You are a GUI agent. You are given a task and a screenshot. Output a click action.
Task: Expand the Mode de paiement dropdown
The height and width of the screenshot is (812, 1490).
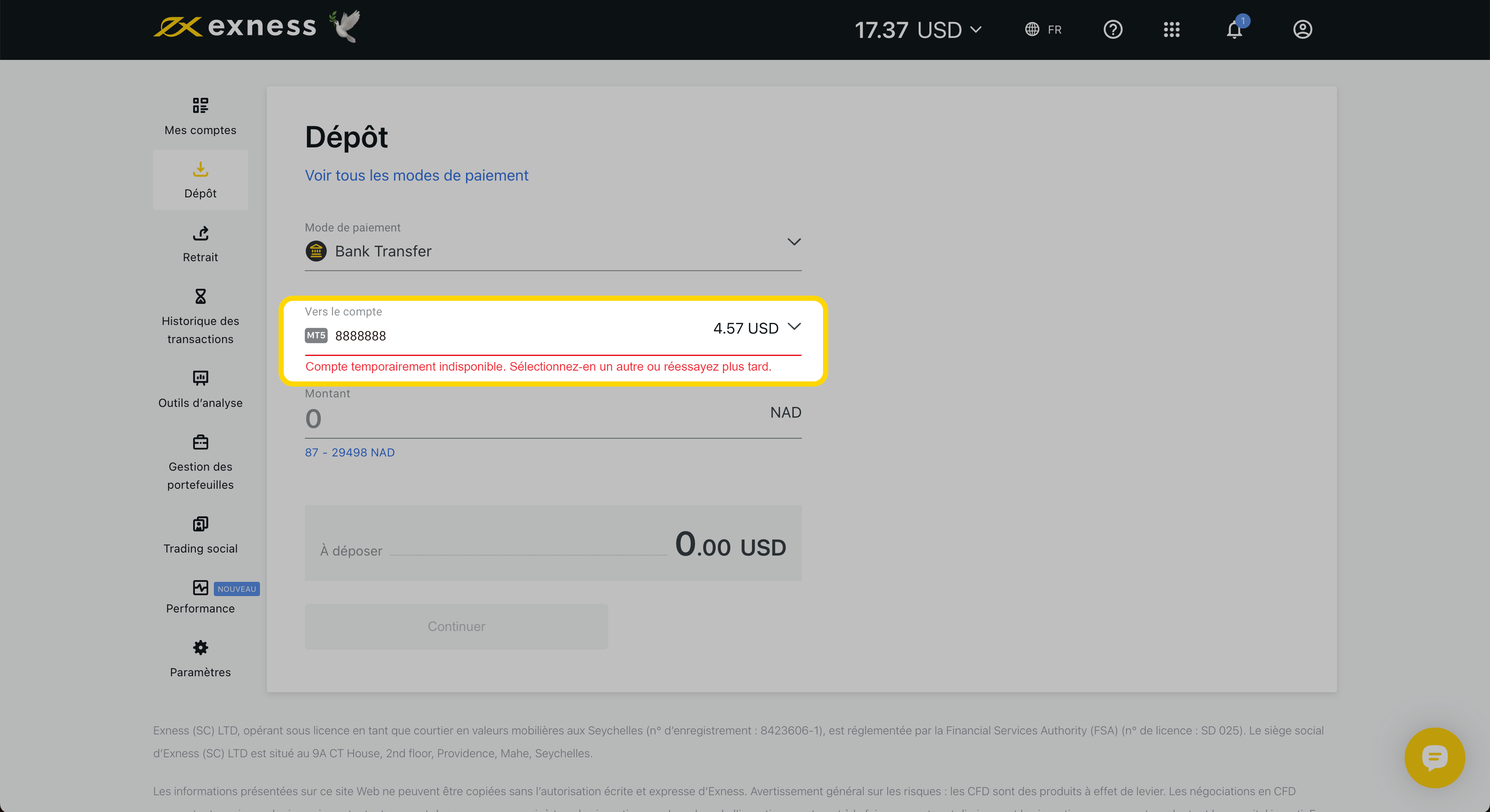pos(794,242)
